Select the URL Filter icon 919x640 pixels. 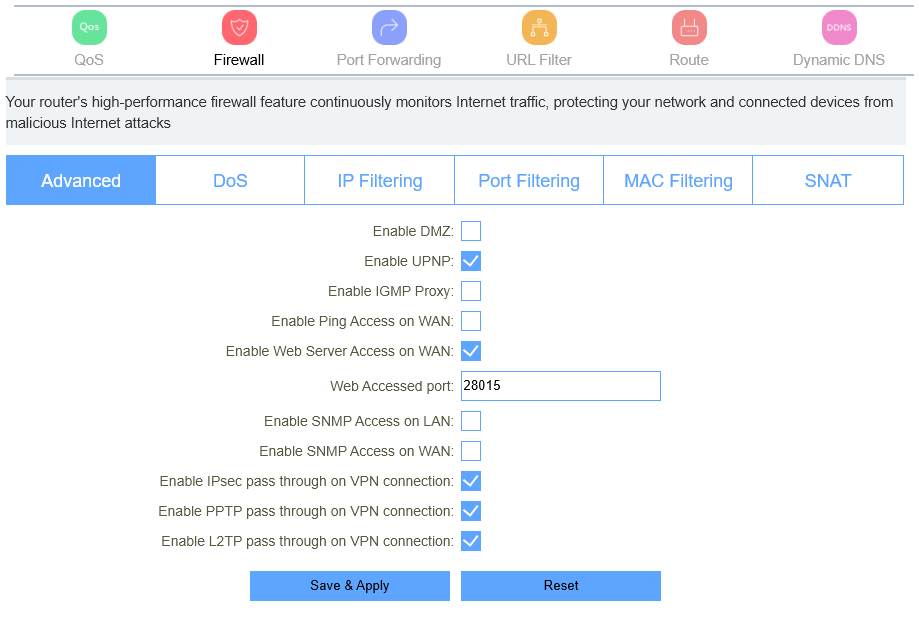coord(539,28)
